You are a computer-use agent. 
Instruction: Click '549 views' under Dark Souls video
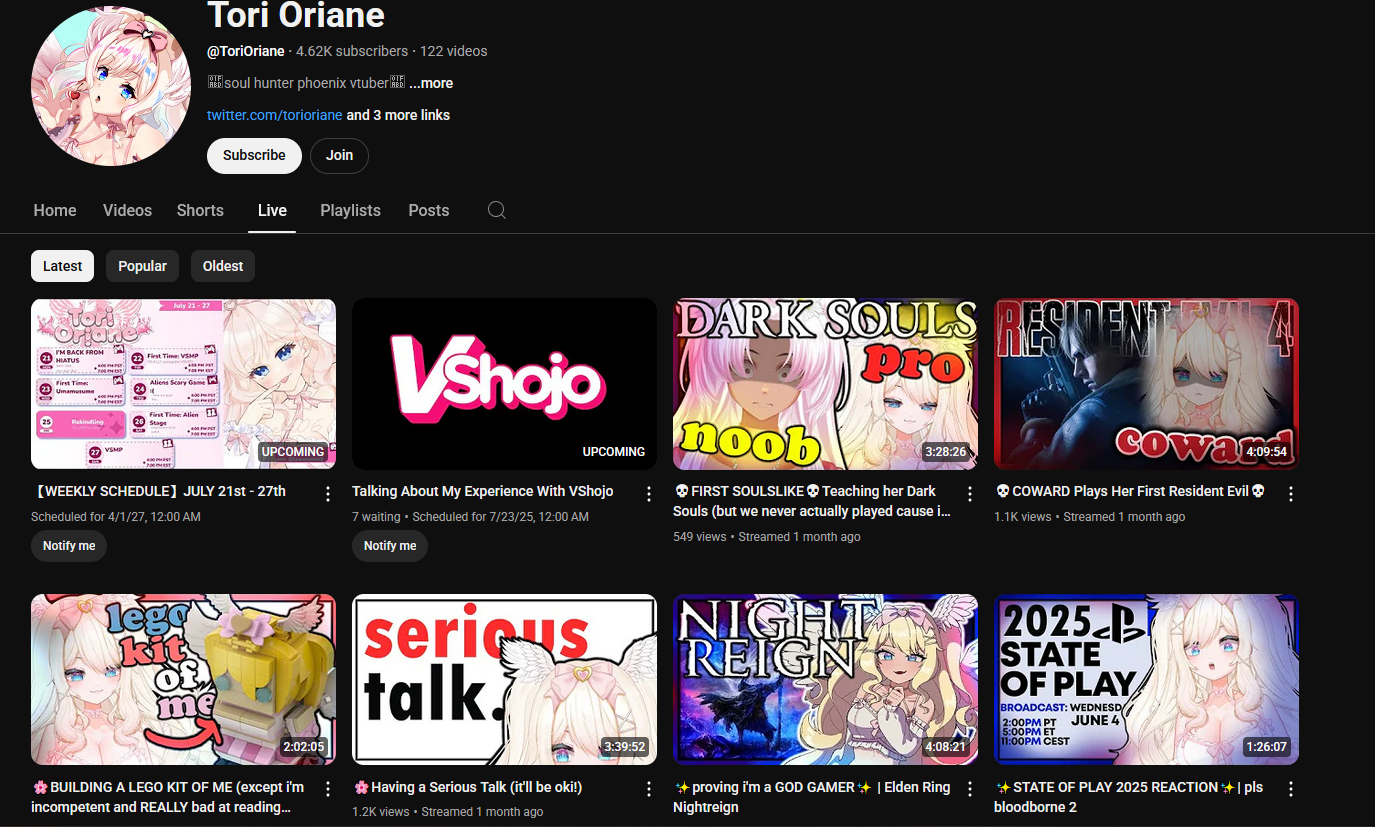(699, 537)
